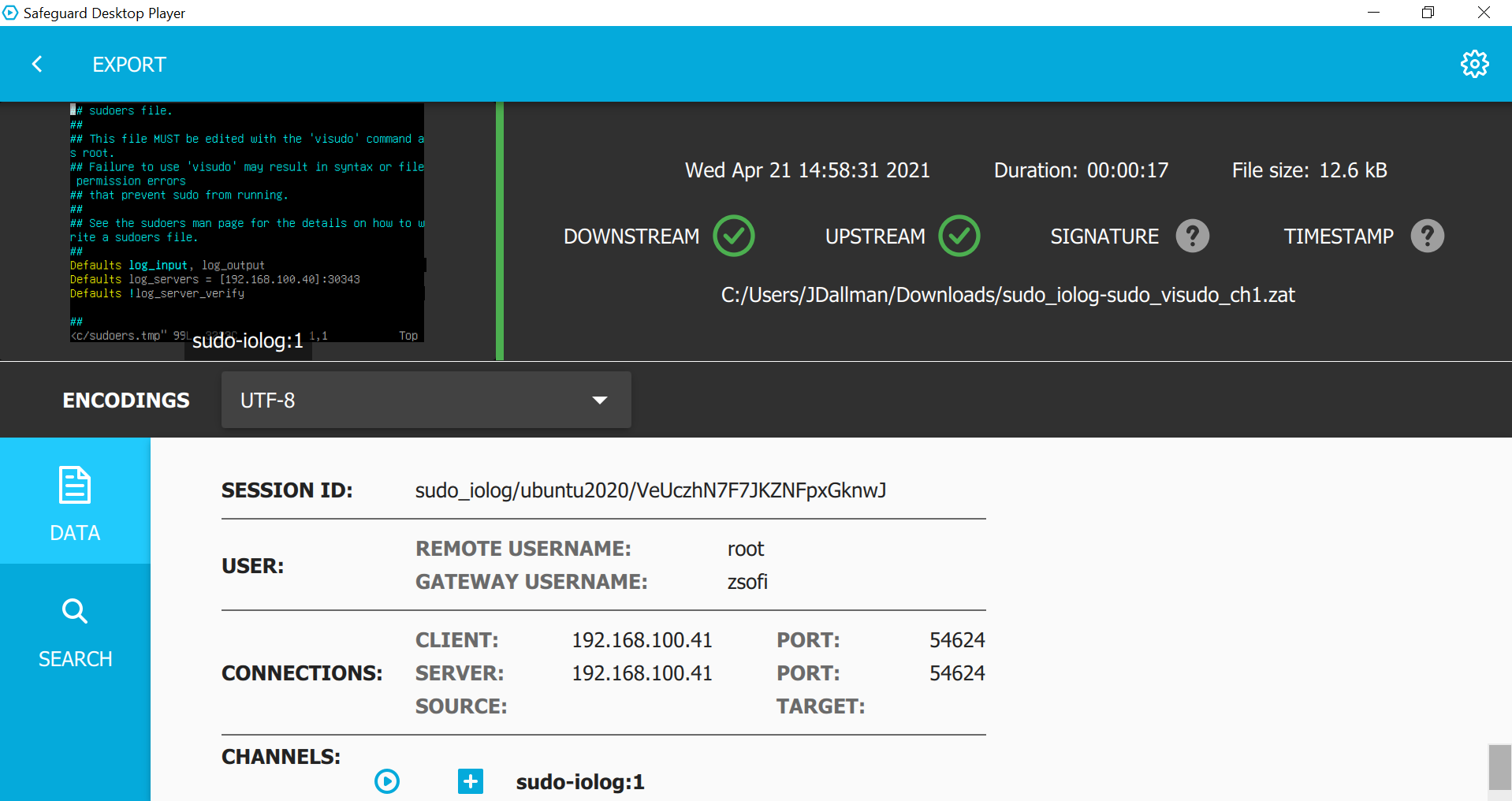
Task: Click the 'File size: 12.6 kB' text
Action: (1309, 170)
